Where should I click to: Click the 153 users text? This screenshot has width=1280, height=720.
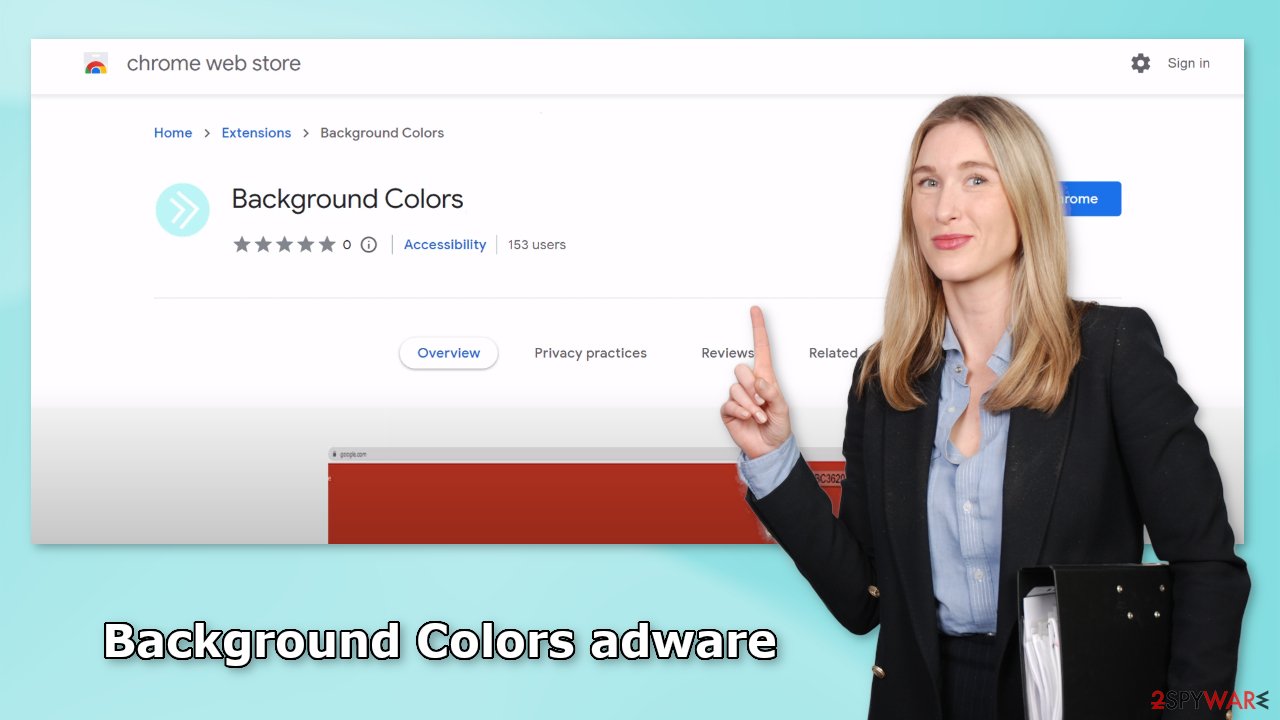tap(537, 244)
